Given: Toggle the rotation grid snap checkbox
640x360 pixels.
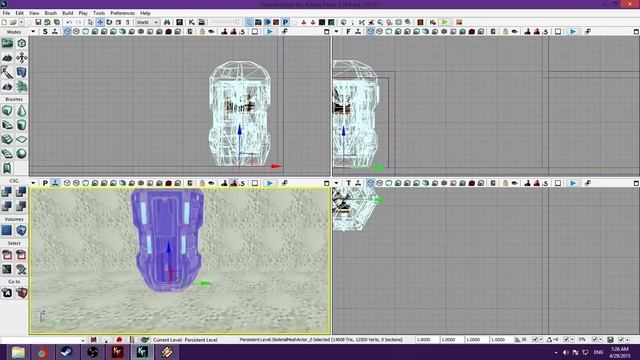Looking at the screenshot, I should point(566,340).
